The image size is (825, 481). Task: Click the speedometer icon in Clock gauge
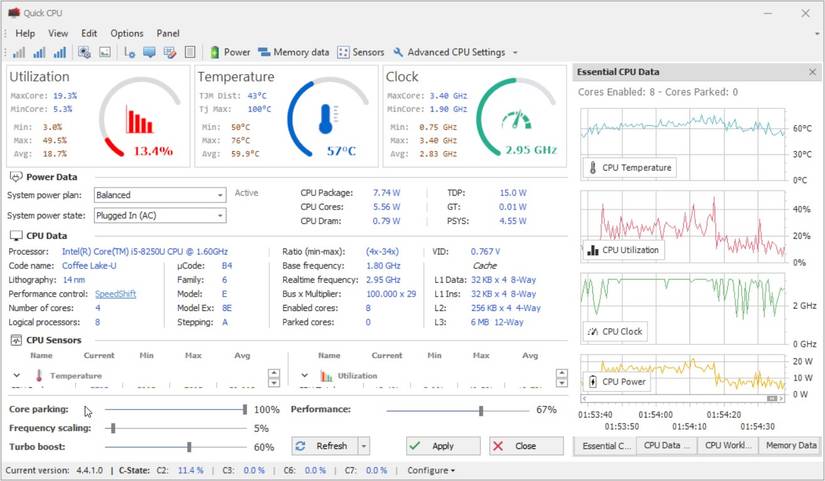pos(516,120)
